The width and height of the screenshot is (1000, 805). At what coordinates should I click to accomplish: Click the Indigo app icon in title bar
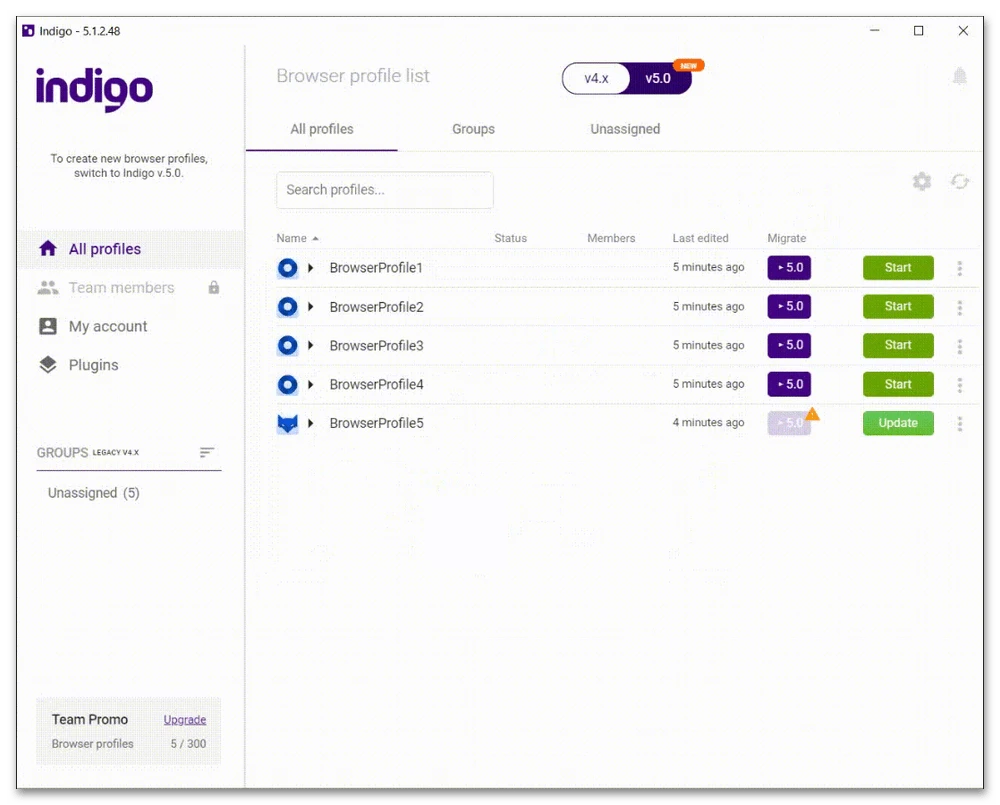pos(28,31)
